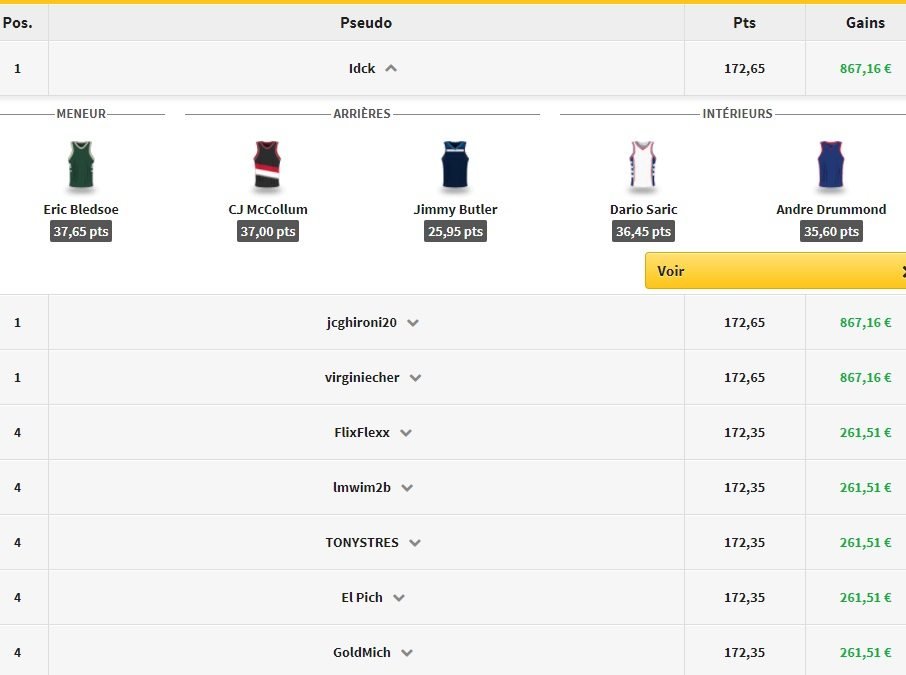Image resolution: width=906 pixels, height=675 pixels.
Task: Expand virginiecher's lineup details
Action: point(416,378)
